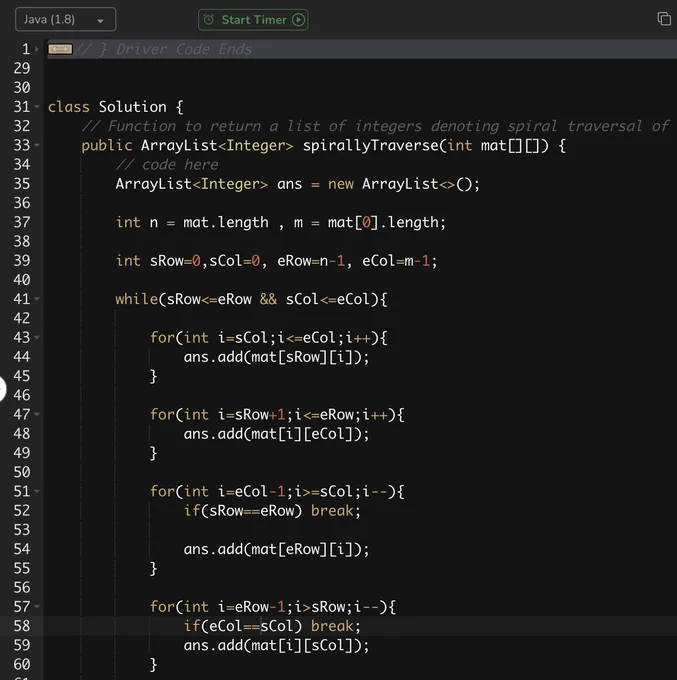
Task: Collapse the for loop fold at line 47
Action: 37,414
